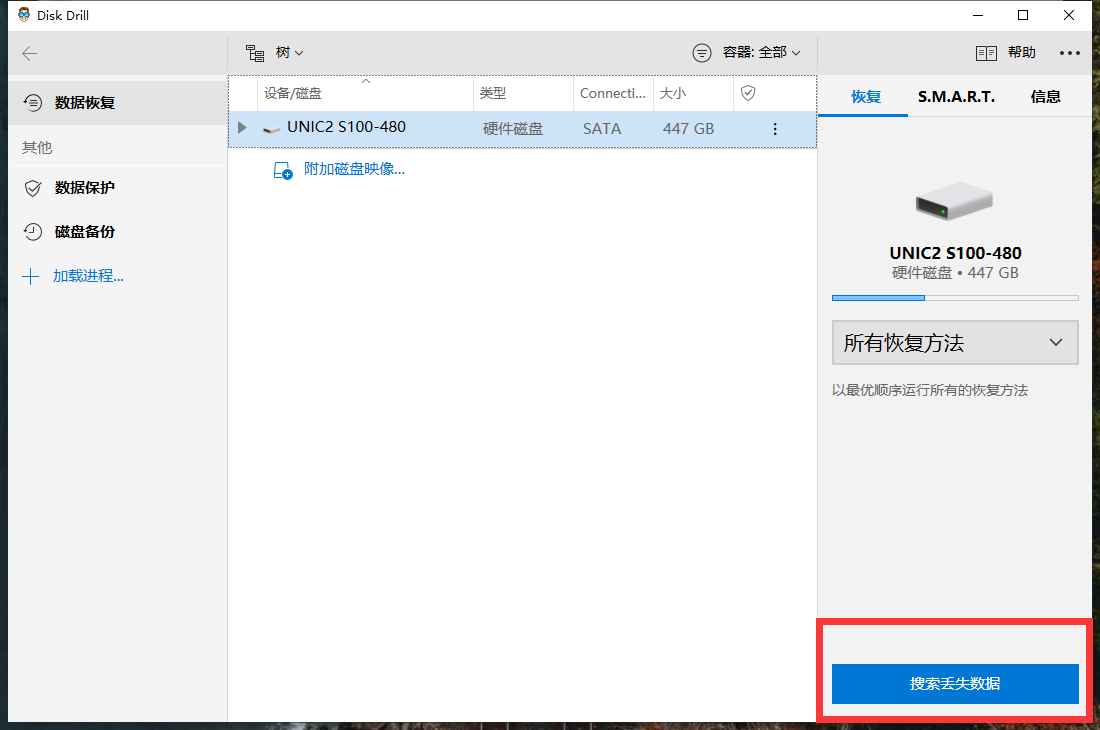Open the container filter dropdown
The image size is (1100, 730).
[761, 53]
